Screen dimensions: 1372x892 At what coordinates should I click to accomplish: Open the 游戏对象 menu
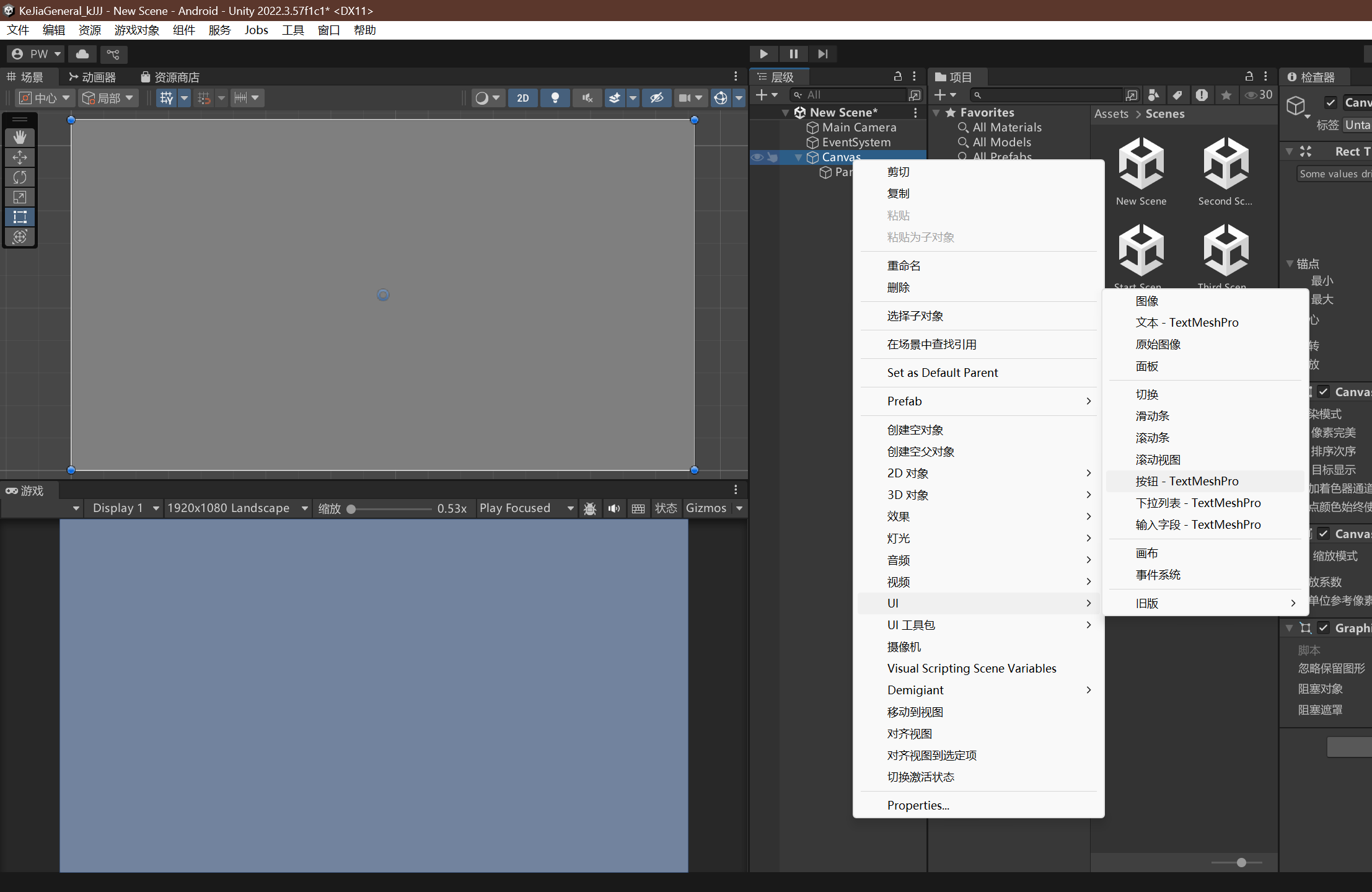pos(137,30)
